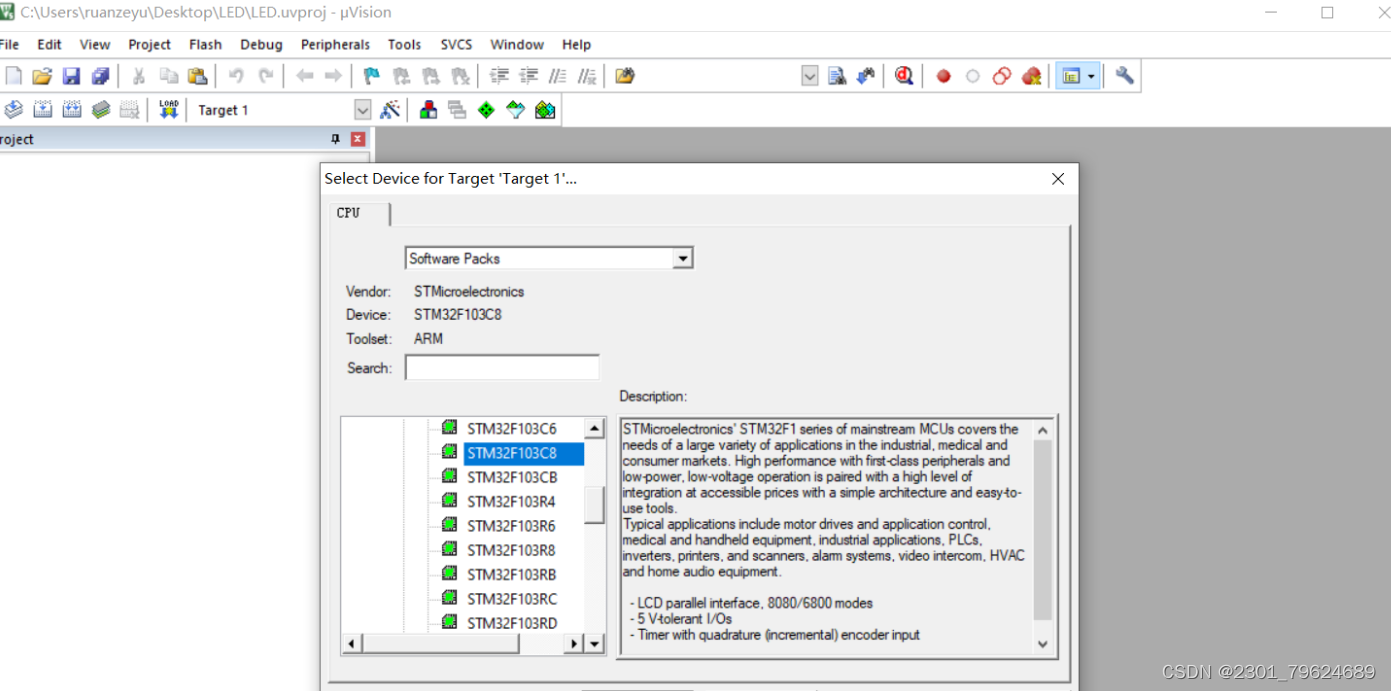
Task: Close the Project panel
Action: pyautogui.click(x=358, y=139)
